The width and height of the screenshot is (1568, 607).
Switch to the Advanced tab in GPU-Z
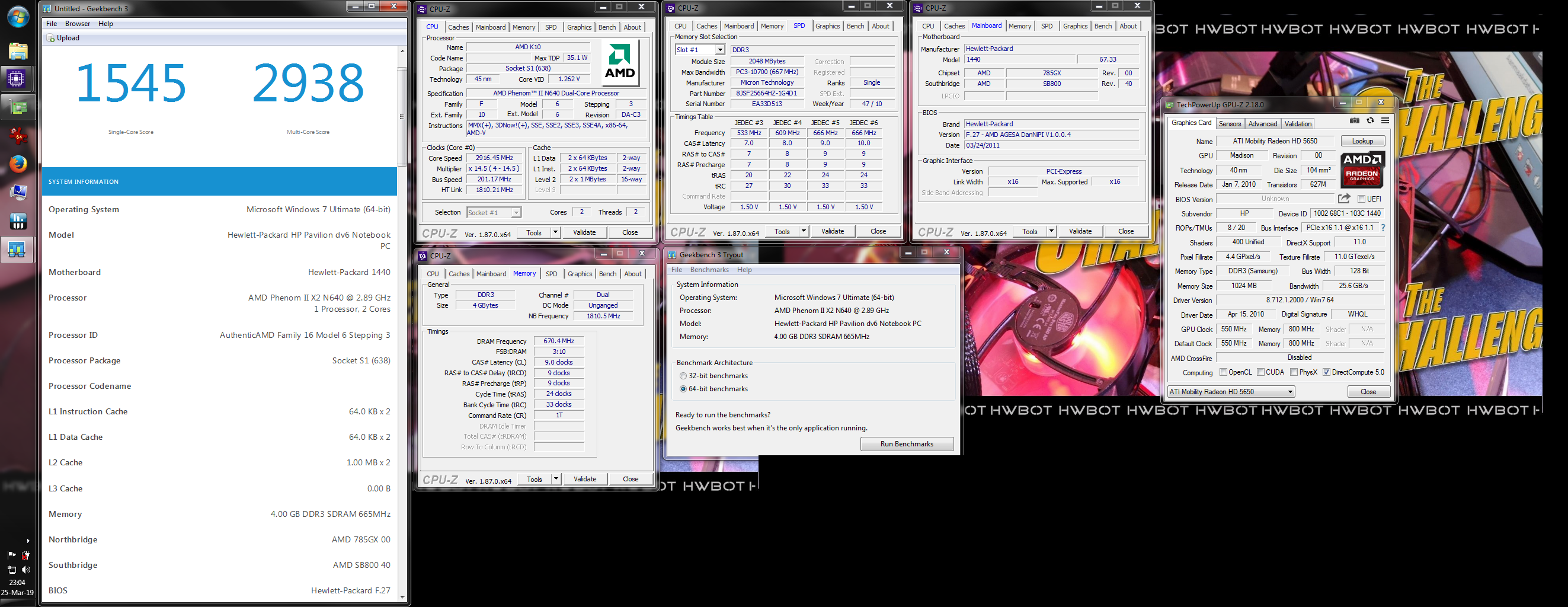click(x=1262, y=123)
